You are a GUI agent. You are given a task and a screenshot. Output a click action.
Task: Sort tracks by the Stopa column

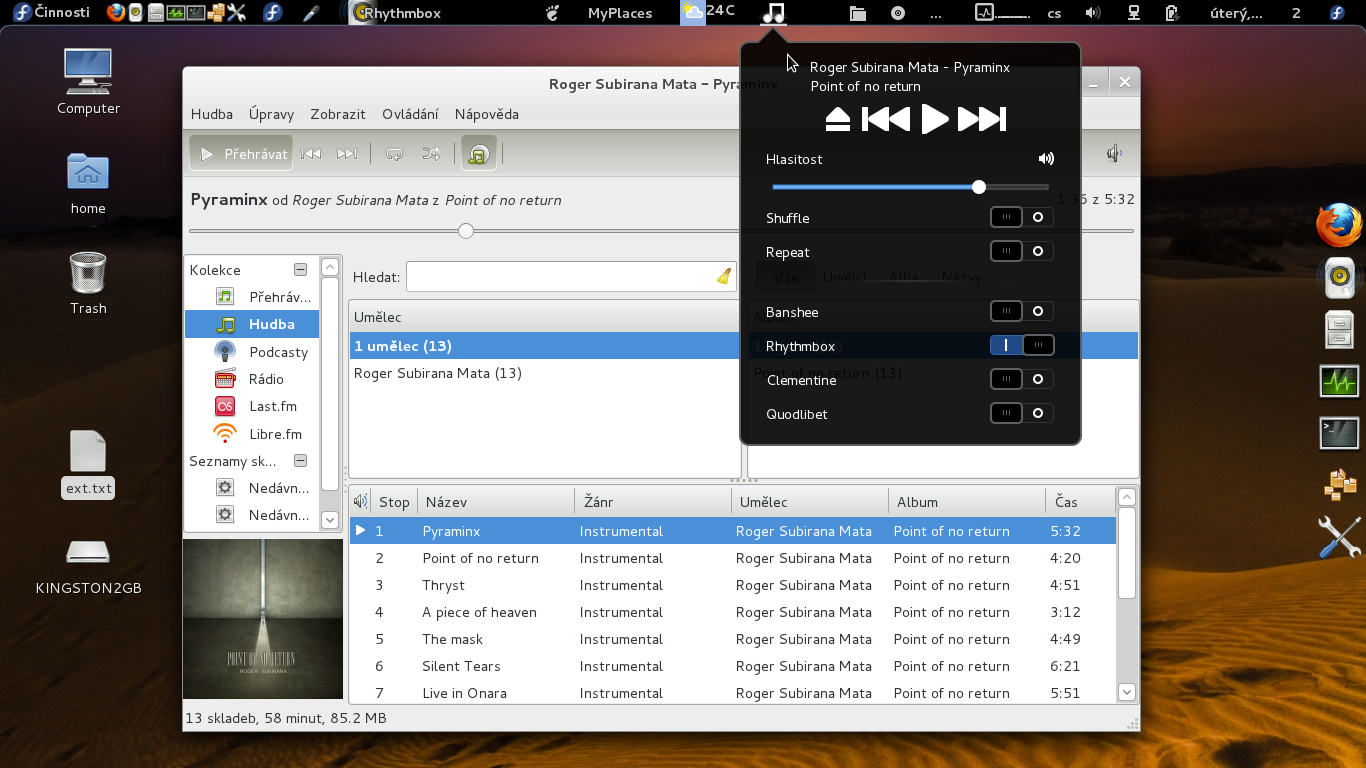click(394, 502)
